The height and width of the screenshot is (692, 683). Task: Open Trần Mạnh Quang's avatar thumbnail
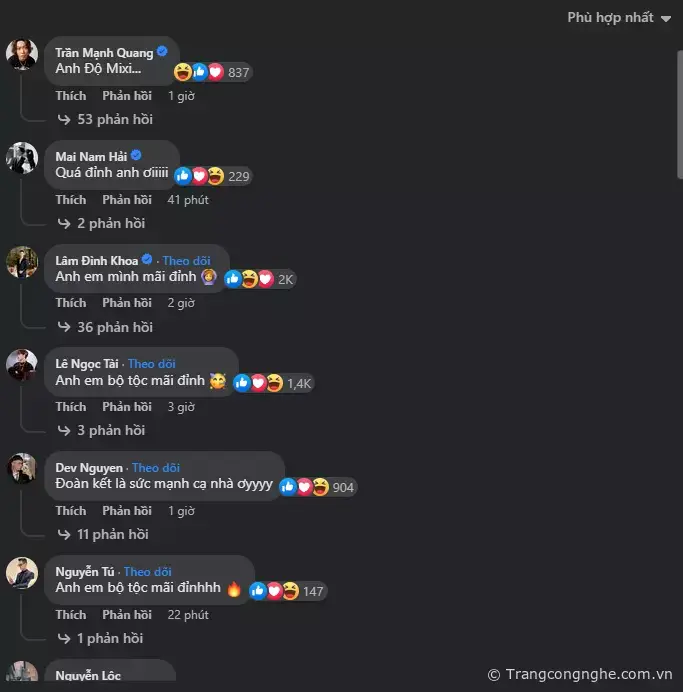coord(22,54)
